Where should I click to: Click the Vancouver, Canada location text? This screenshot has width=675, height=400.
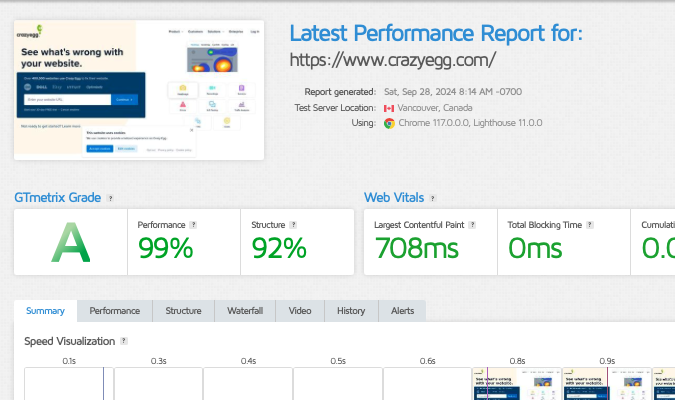(x=435, y=108)
